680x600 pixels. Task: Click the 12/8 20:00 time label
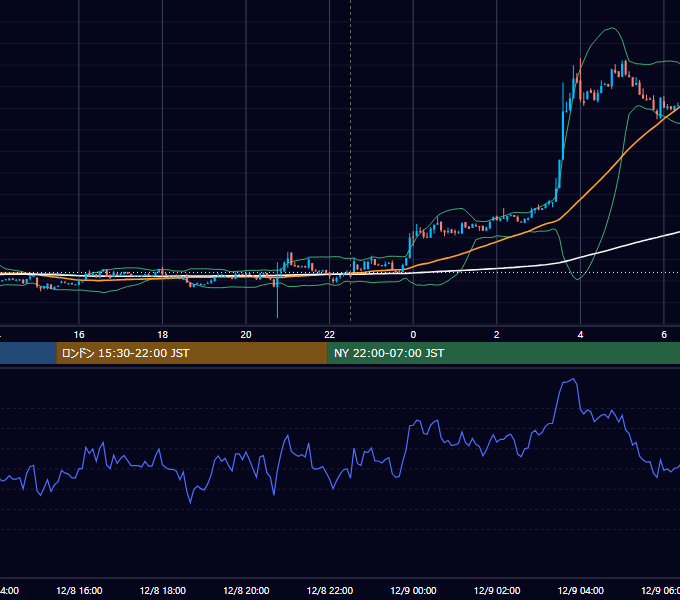246,590
